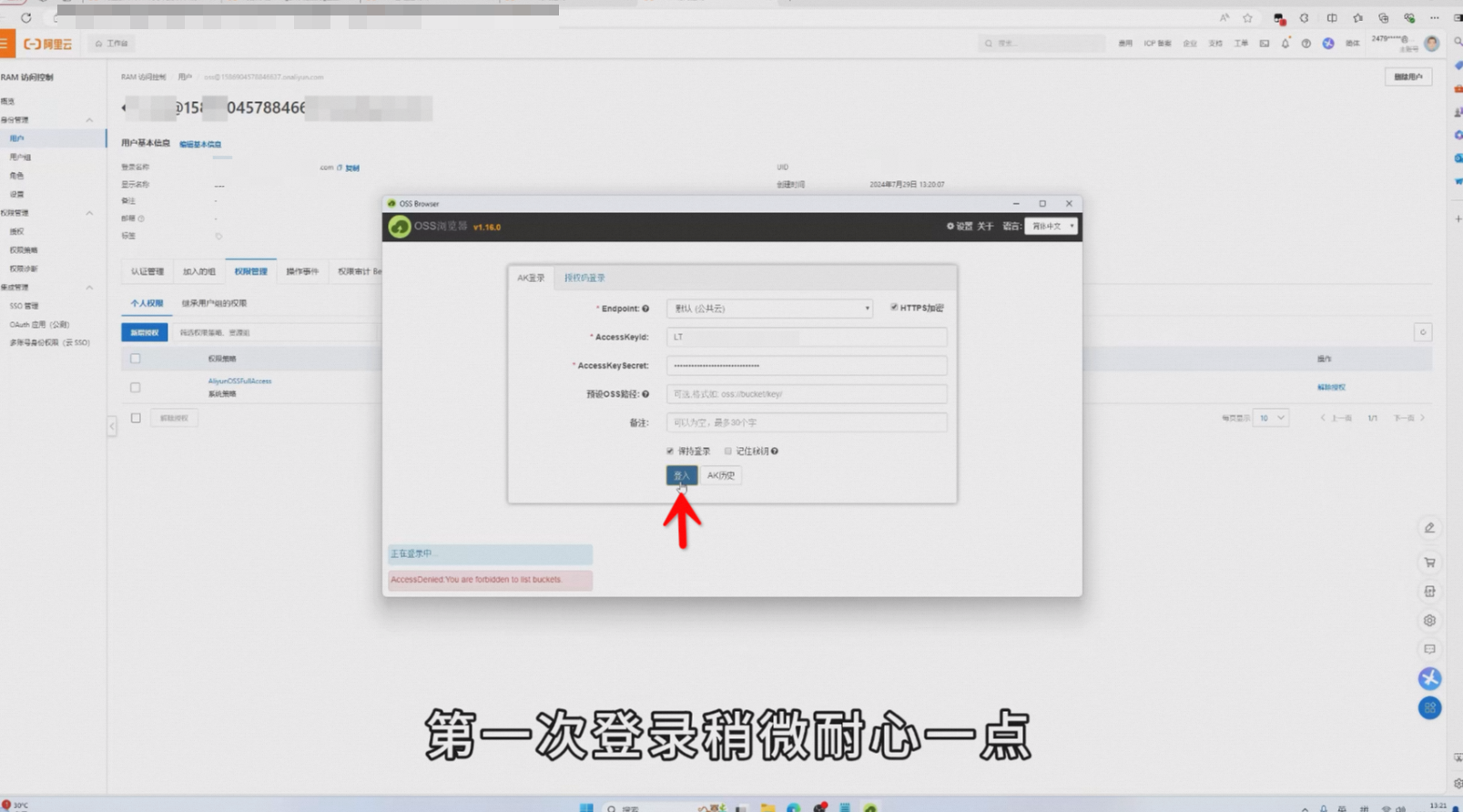
Task: Add page to favorites with star icon
Action: click(x=1247, y=17)
